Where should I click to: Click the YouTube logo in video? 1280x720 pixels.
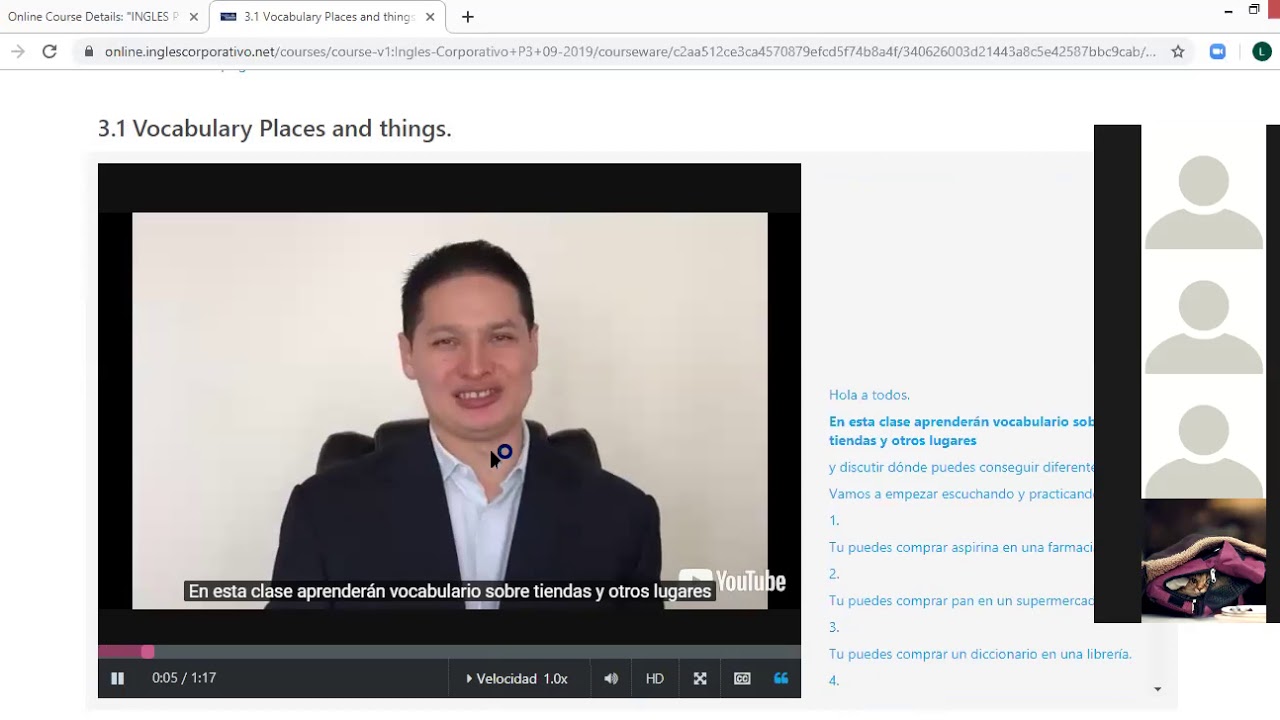[x=732, y=581]
